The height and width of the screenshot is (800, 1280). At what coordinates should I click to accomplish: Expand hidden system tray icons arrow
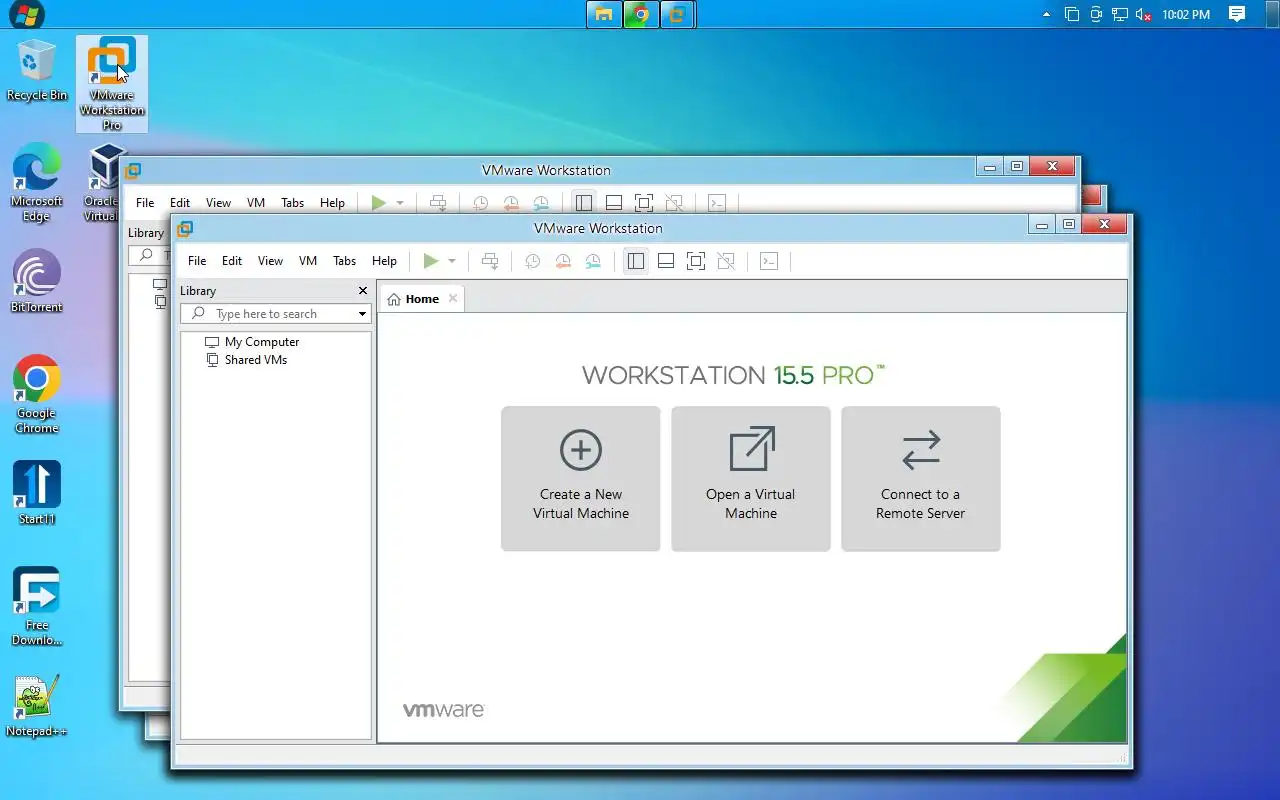1047,14
